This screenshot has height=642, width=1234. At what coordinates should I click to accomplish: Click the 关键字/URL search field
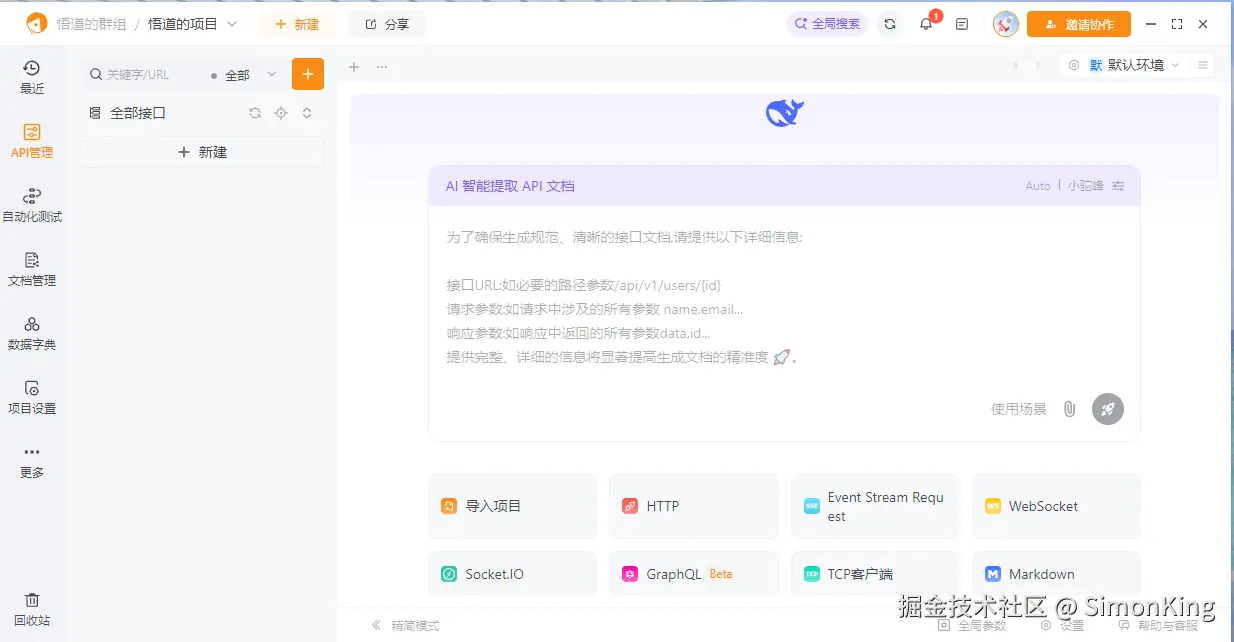(145, 75)
